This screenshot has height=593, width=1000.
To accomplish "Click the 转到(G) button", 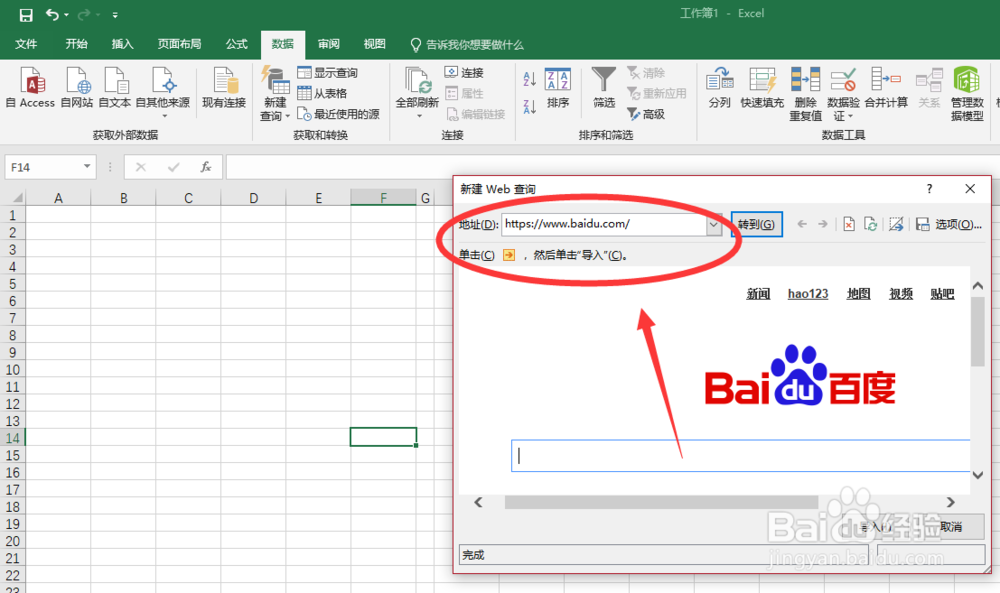I will coord(756,224).
